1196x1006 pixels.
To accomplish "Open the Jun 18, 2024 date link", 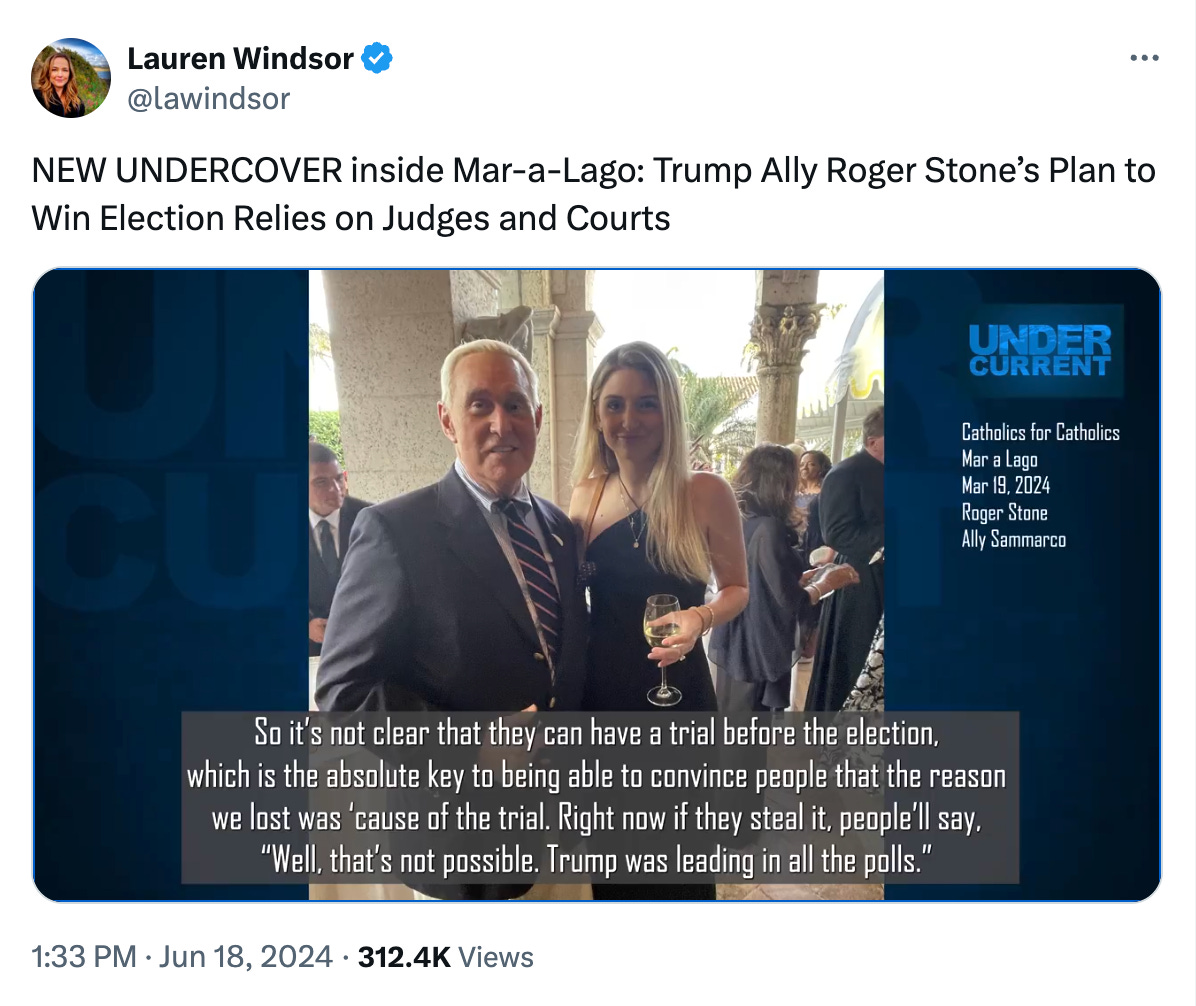I will (246, 956).
